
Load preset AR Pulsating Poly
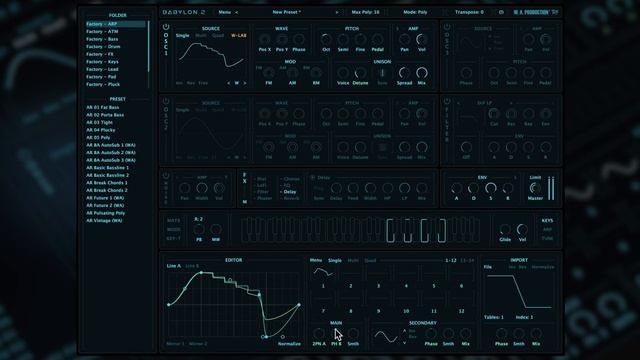(x=106, y=213)
